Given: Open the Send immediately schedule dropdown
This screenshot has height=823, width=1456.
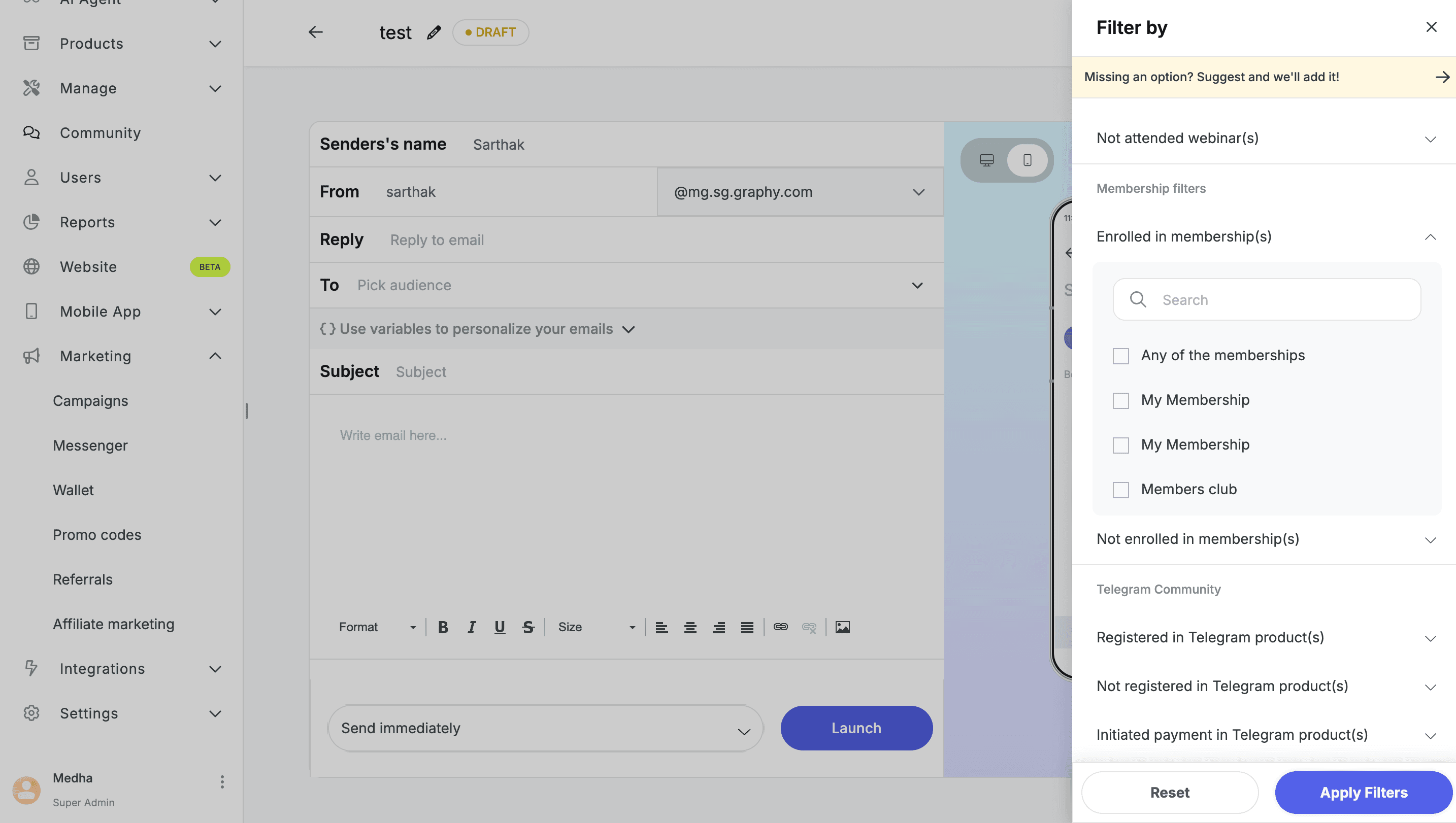Looking at the screenshot, I should pos(546,728).
